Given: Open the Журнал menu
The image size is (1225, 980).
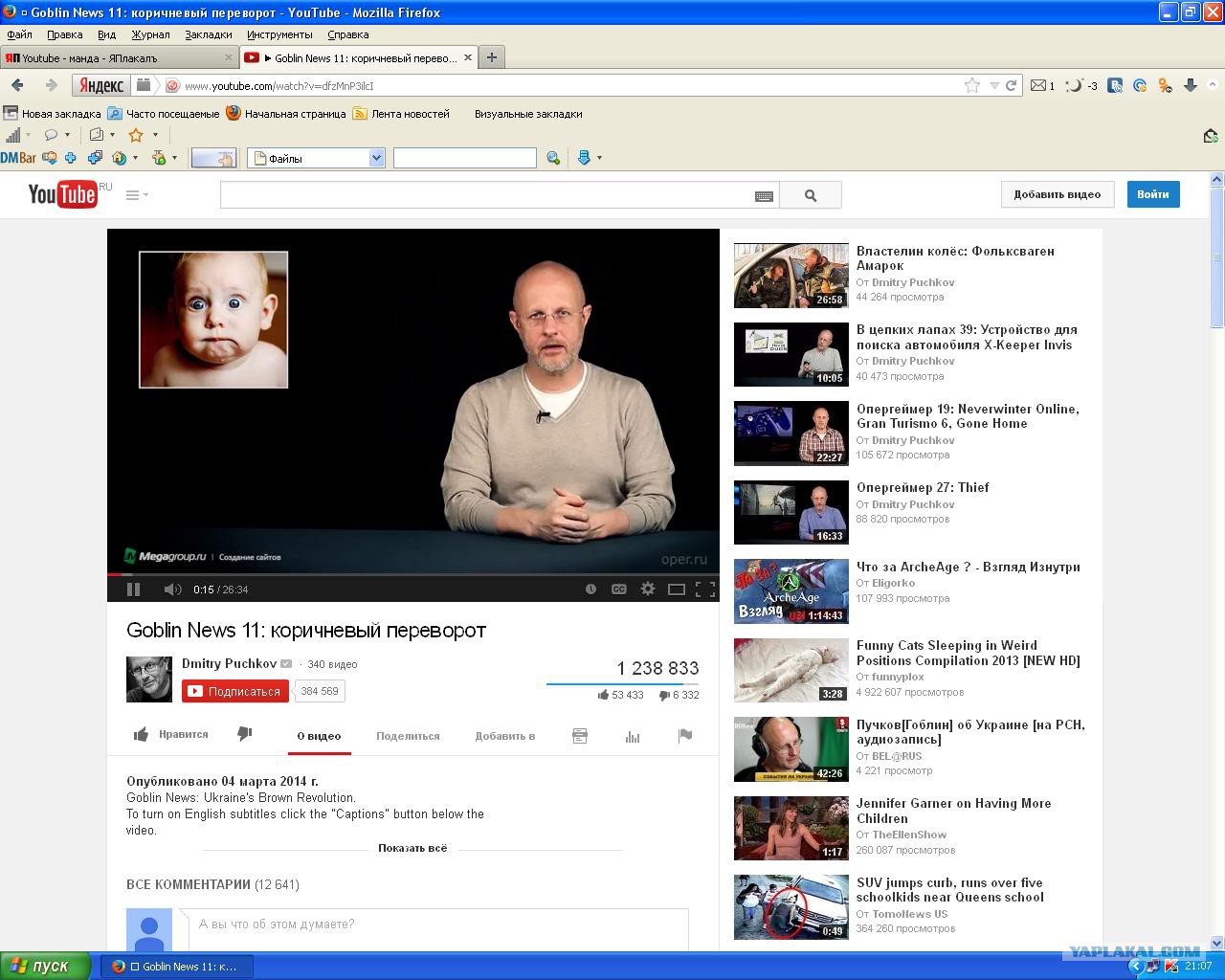Looking at the screenshot, I should [150, 34].
